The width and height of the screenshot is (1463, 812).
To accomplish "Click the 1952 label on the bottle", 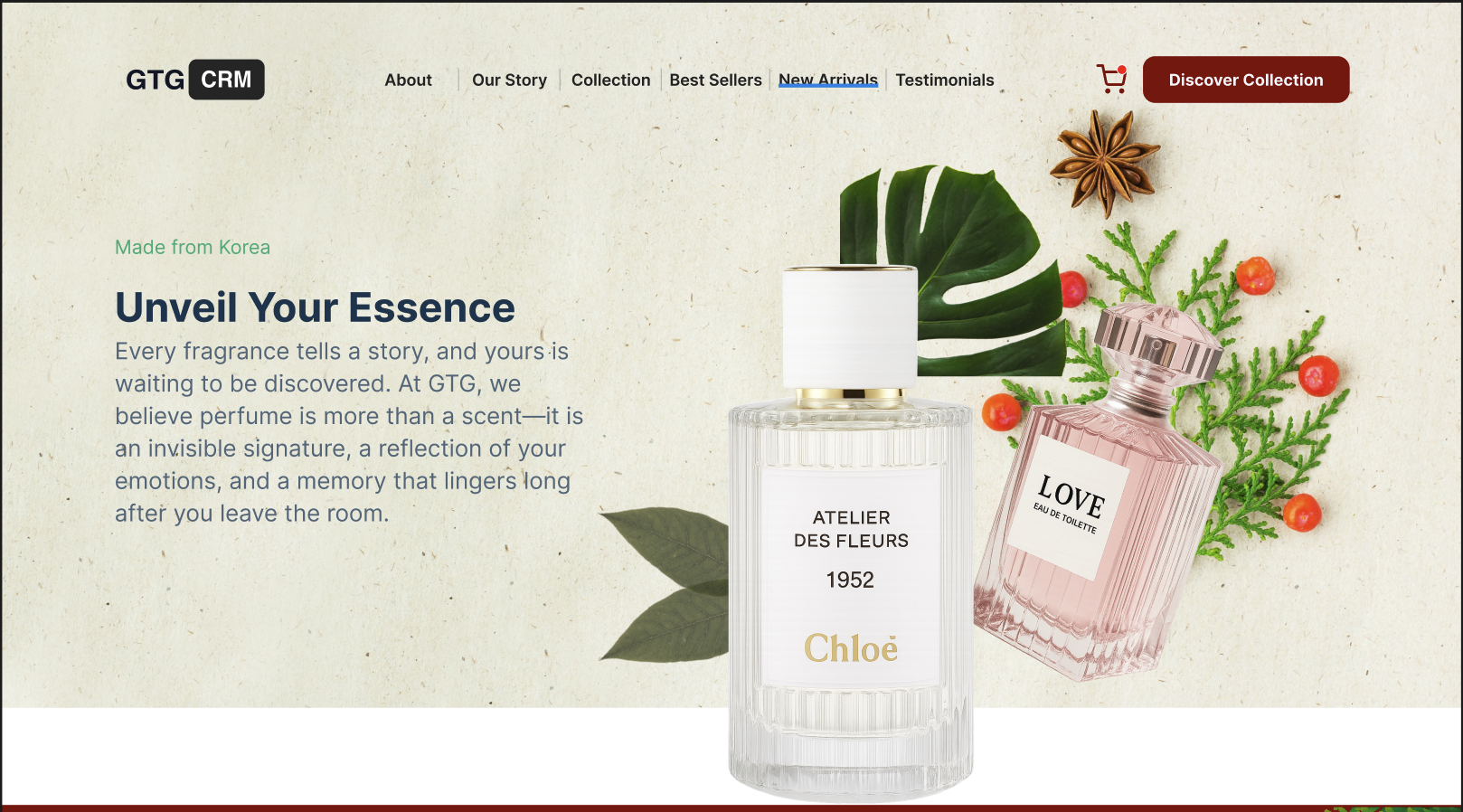I will pyautogui.click(x=850, y=580).
